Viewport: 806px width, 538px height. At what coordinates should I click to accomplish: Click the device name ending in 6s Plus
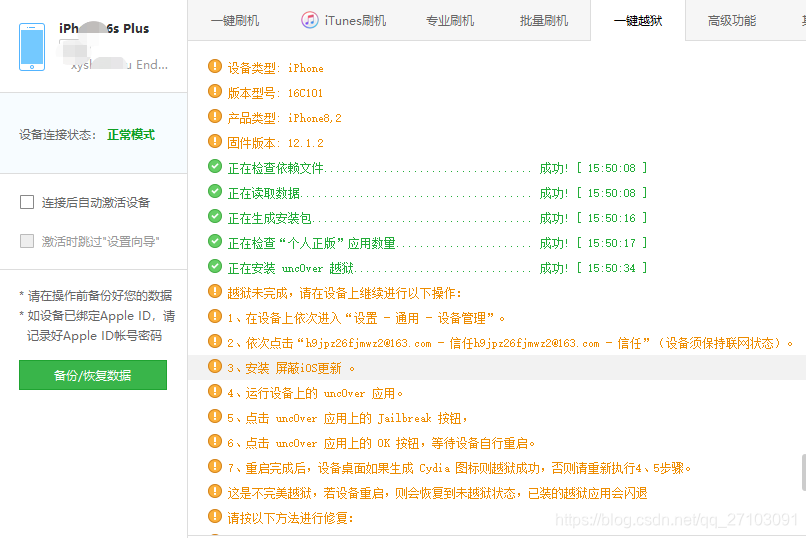[x=104, y=28]
